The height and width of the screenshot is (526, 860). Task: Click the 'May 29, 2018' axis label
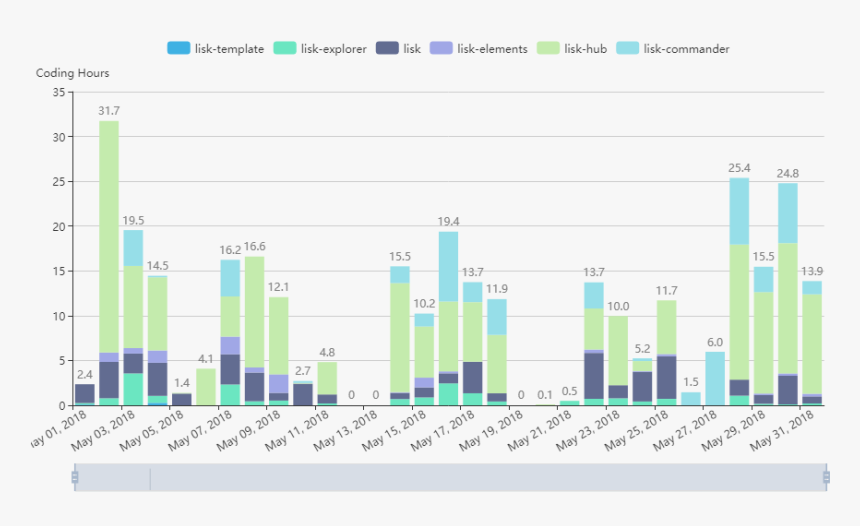point(734,431)
